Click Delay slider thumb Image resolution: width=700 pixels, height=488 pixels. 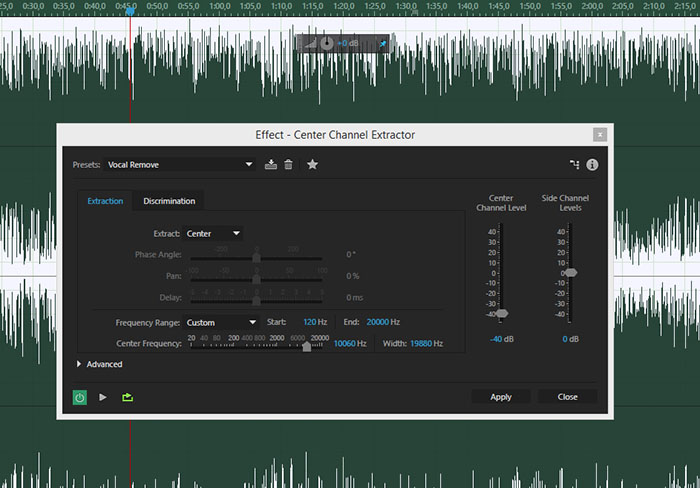256,300
